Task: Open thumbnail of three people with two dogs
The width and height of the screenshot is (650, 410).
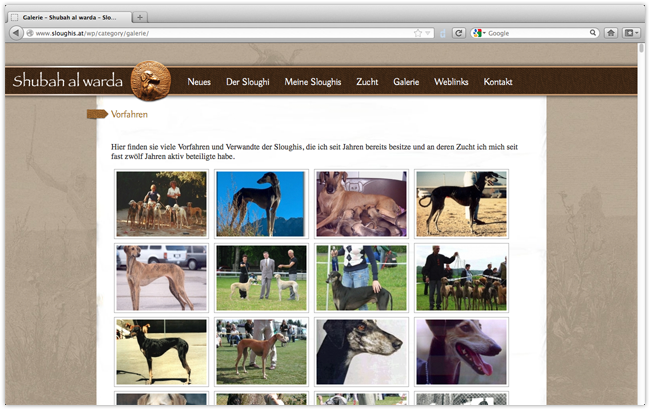Action: coord(261,278)
